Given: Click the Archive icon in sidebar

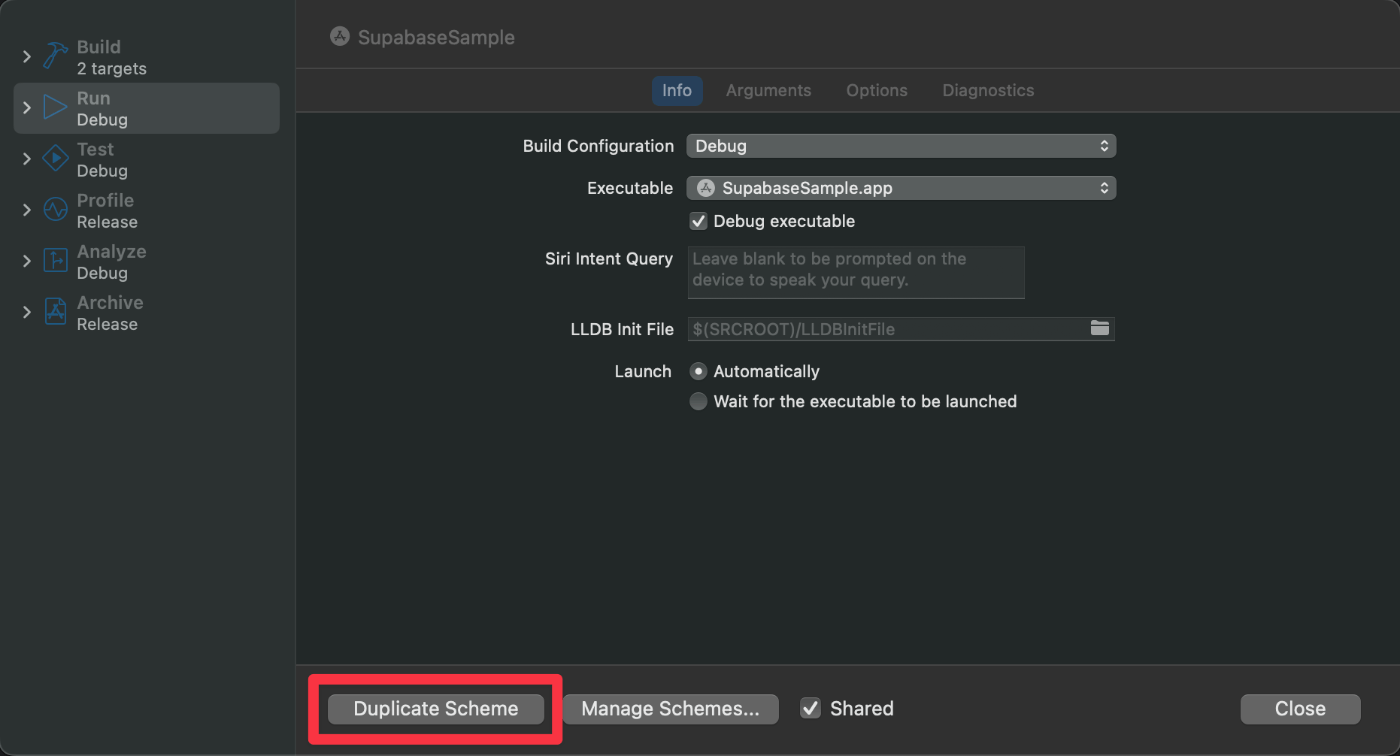Looking at the screenshot, I should click(55, 312).
